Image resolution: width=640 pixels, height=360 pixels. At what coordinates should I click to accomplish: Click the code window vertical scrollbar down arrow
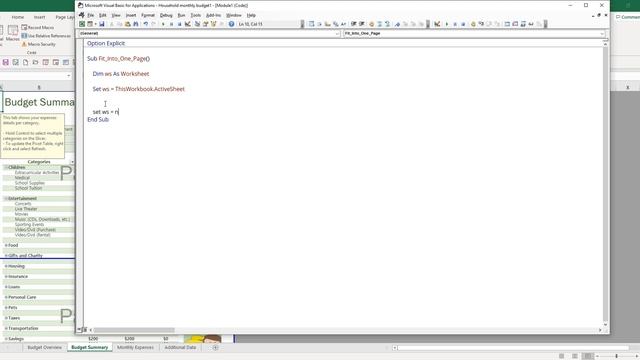point(605,325)
